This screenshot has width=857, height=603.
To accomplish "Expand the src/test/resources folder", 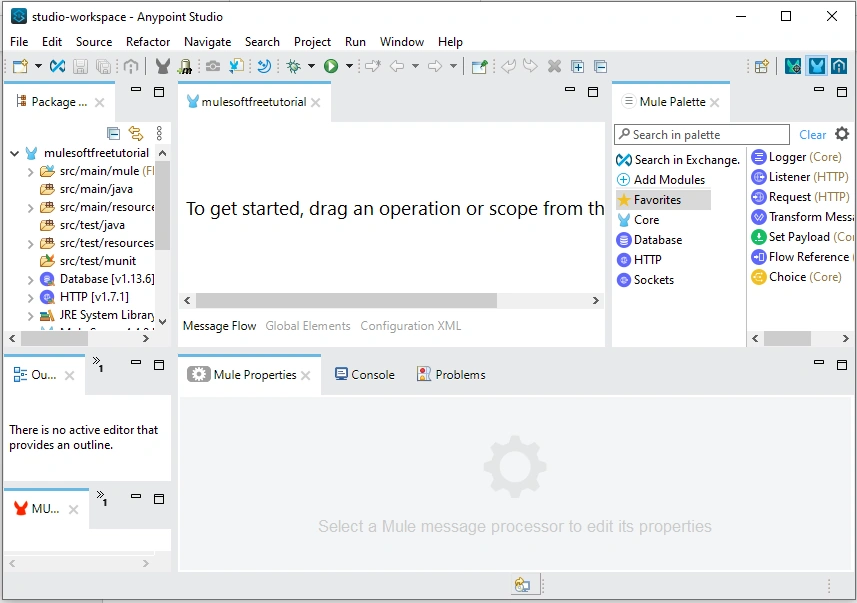I will 31,244.
